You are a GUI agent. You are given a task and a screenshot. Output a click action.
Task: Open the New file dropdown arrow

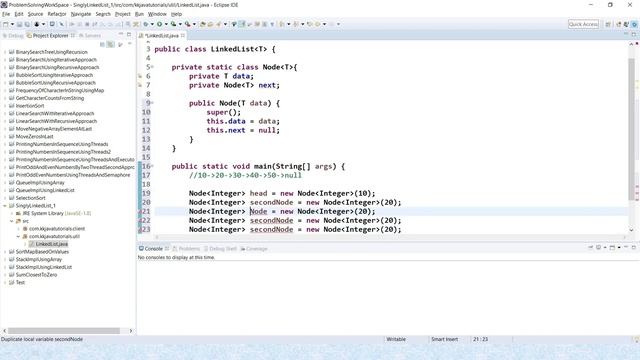(12, 24)
